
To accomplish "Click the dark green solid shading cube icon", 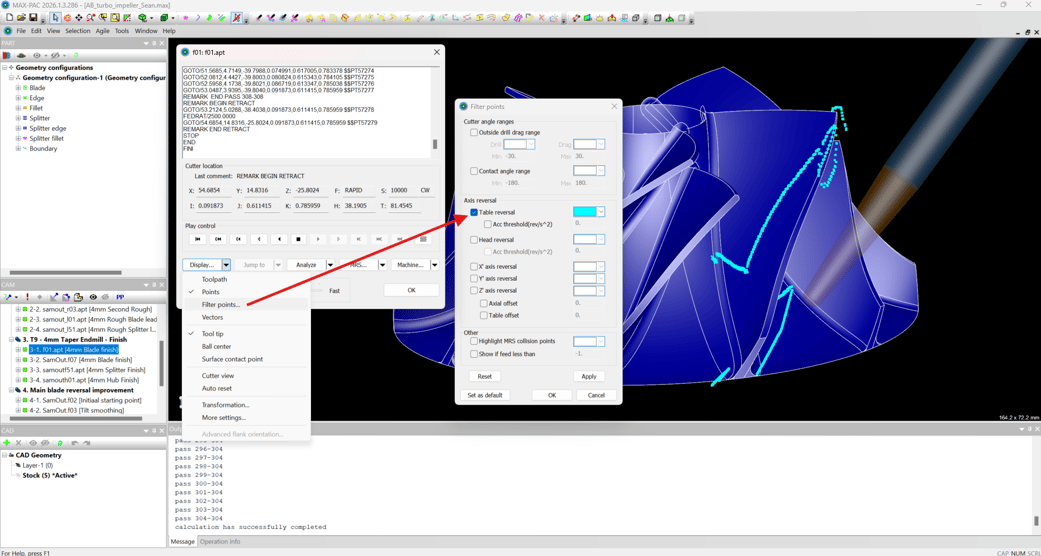I will coord(163,17).
